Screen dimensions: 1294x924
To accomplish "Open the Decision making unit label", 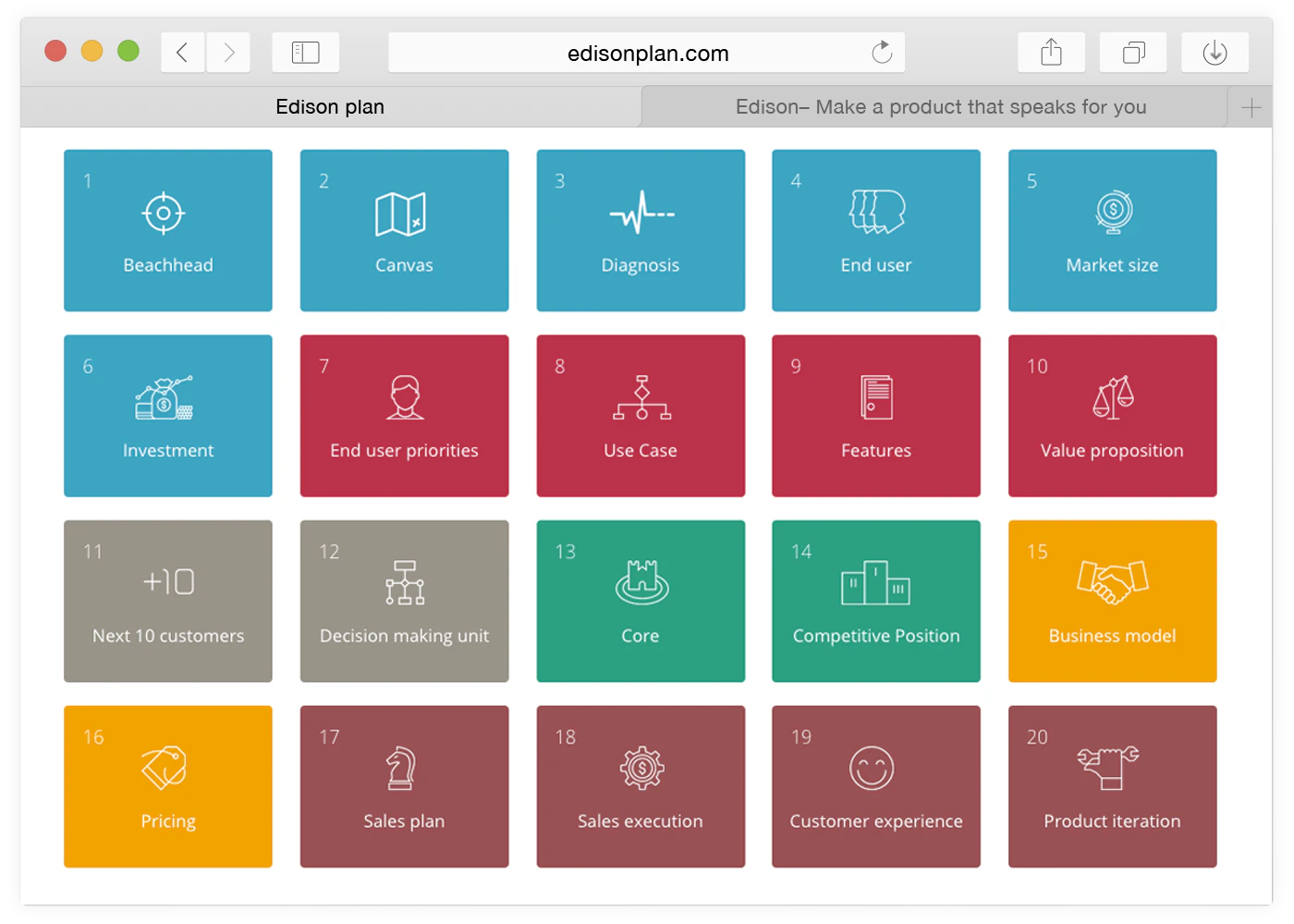I will [404, 636].
